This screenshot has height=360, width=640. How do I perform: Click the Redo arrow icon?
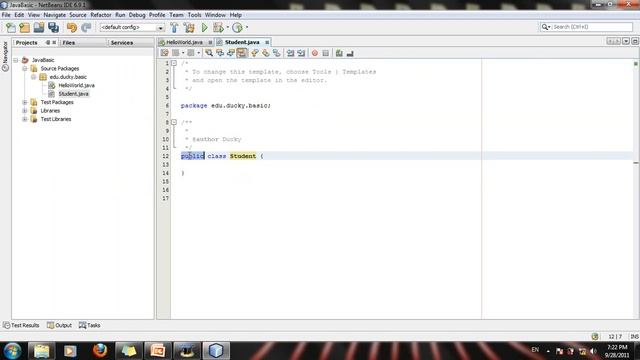86,27
